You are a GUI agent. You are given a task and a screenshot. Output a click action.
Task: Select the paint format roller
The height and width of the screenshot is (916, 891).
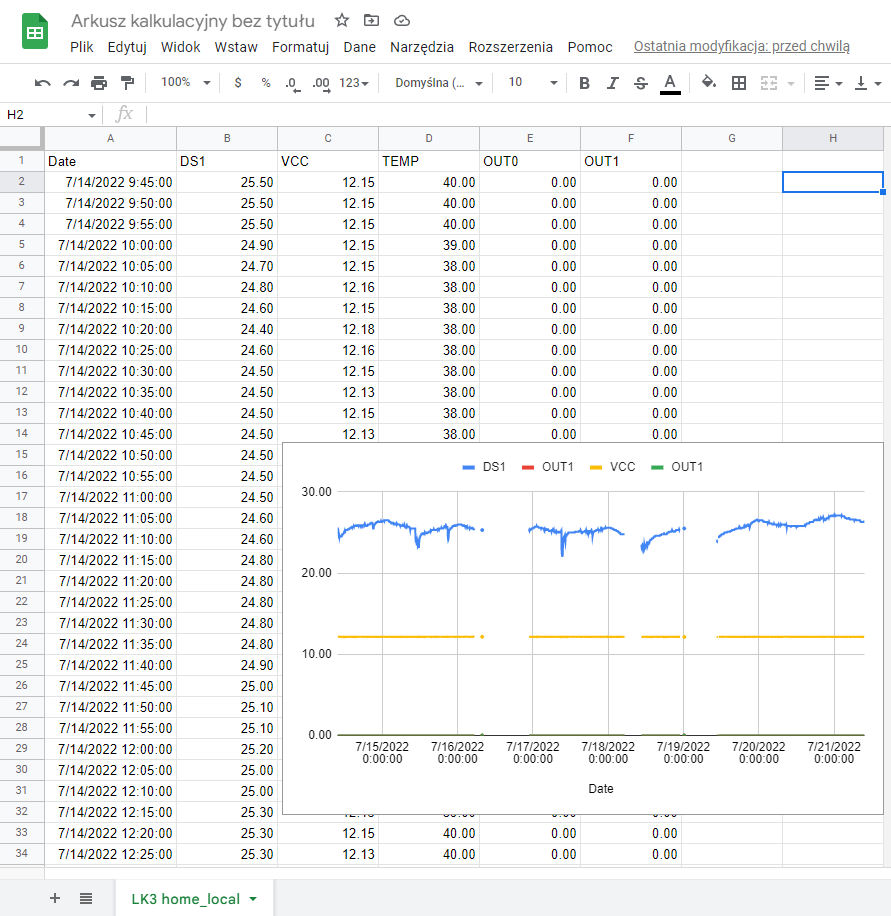127,83
